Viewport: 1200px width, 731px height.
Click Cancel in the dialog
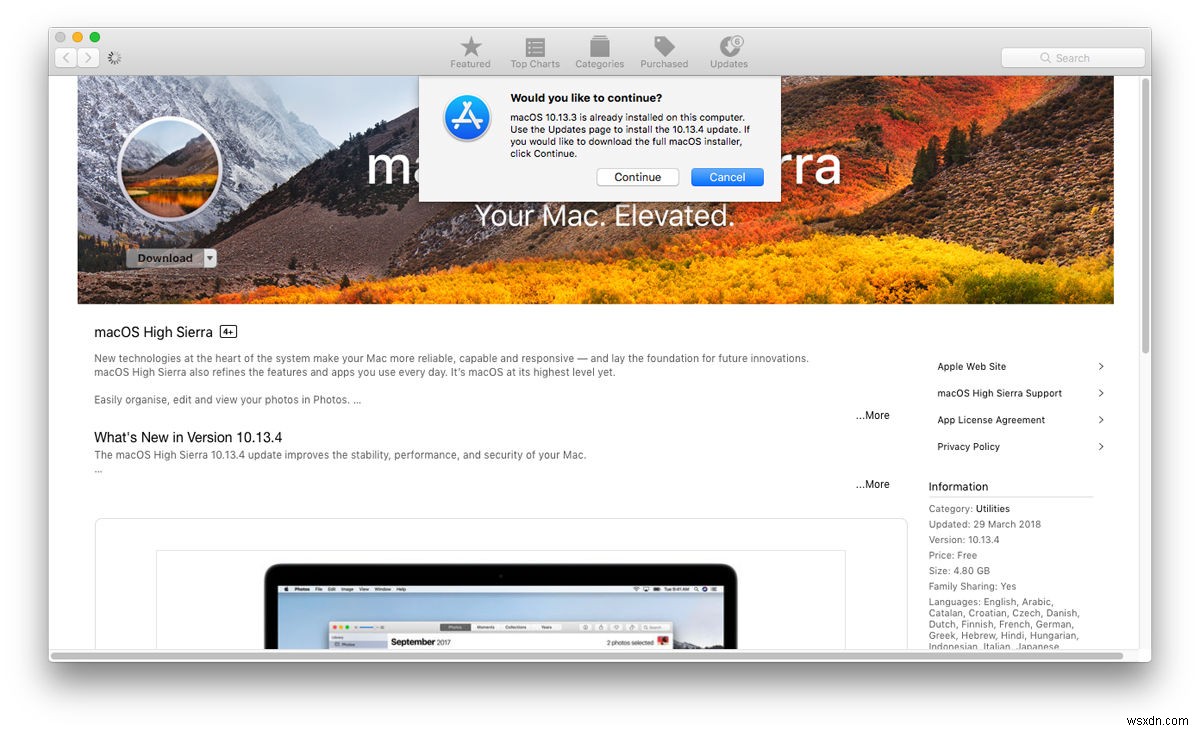tap(727, 177)
